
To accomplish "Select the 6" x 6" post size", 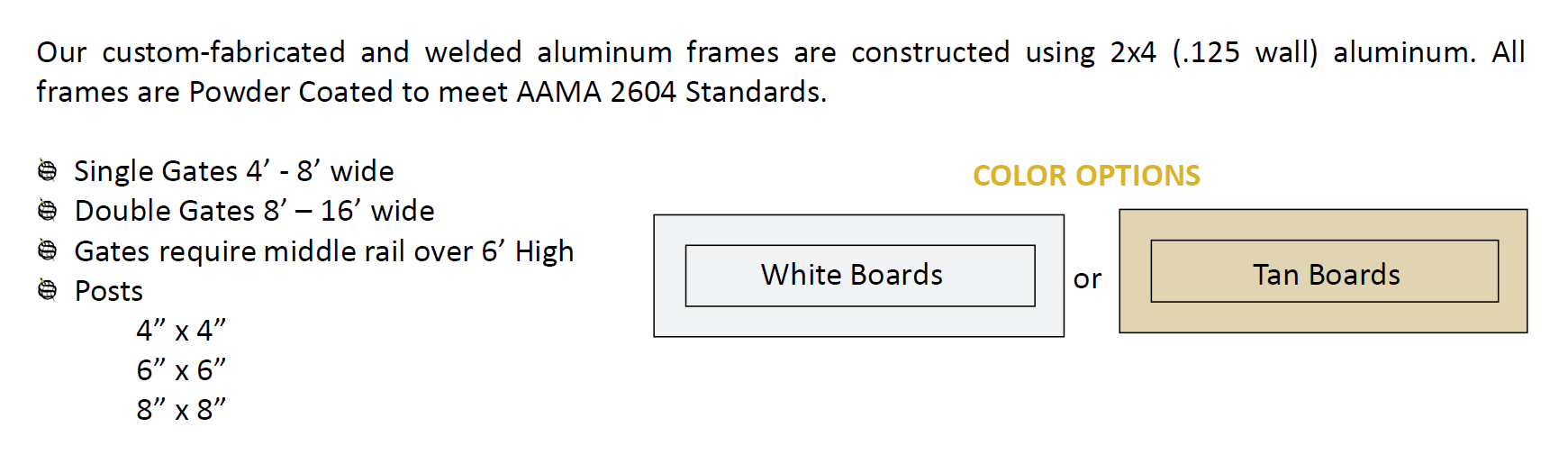I will click(181, 370).
